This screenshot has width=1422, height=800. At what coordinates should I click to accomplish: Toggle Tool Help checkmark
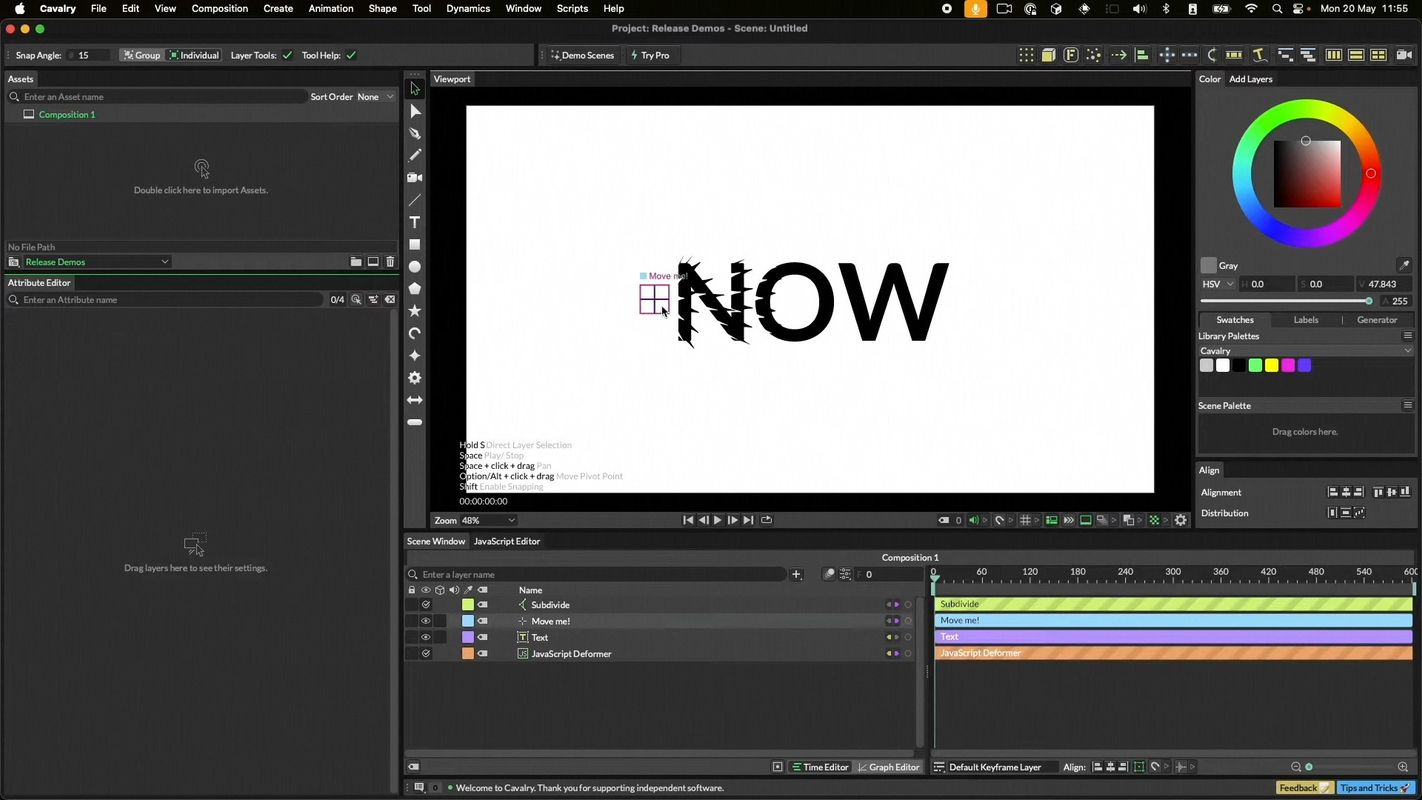point(351,55)
